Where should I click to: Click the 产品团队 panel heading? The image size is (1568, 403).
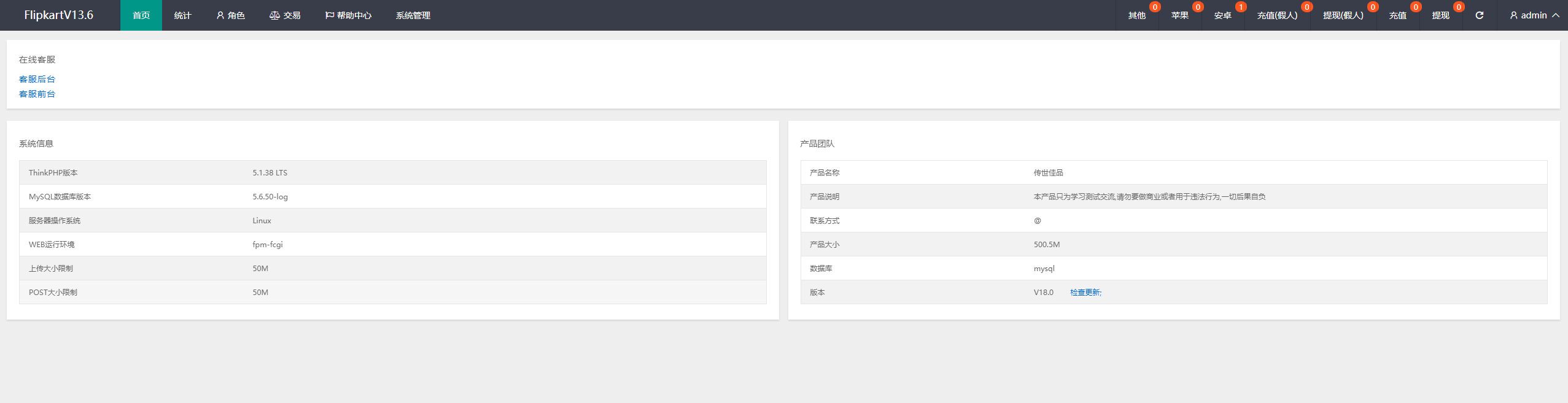pyautogui.click(x=817, y=144)
